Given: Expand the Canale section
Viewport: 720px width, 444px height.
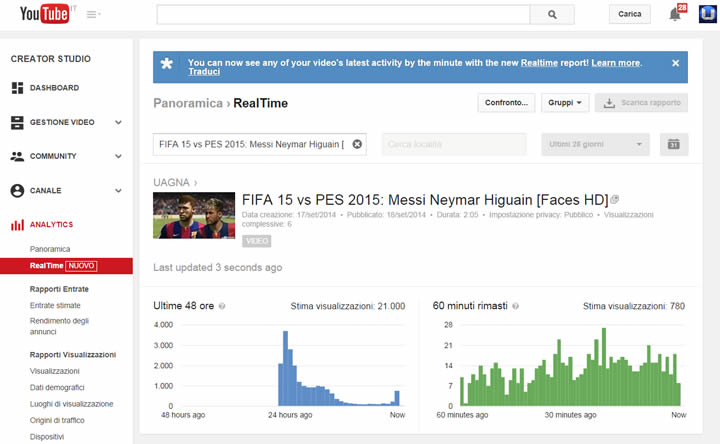Looking at the screenshot, I should 118,191.
